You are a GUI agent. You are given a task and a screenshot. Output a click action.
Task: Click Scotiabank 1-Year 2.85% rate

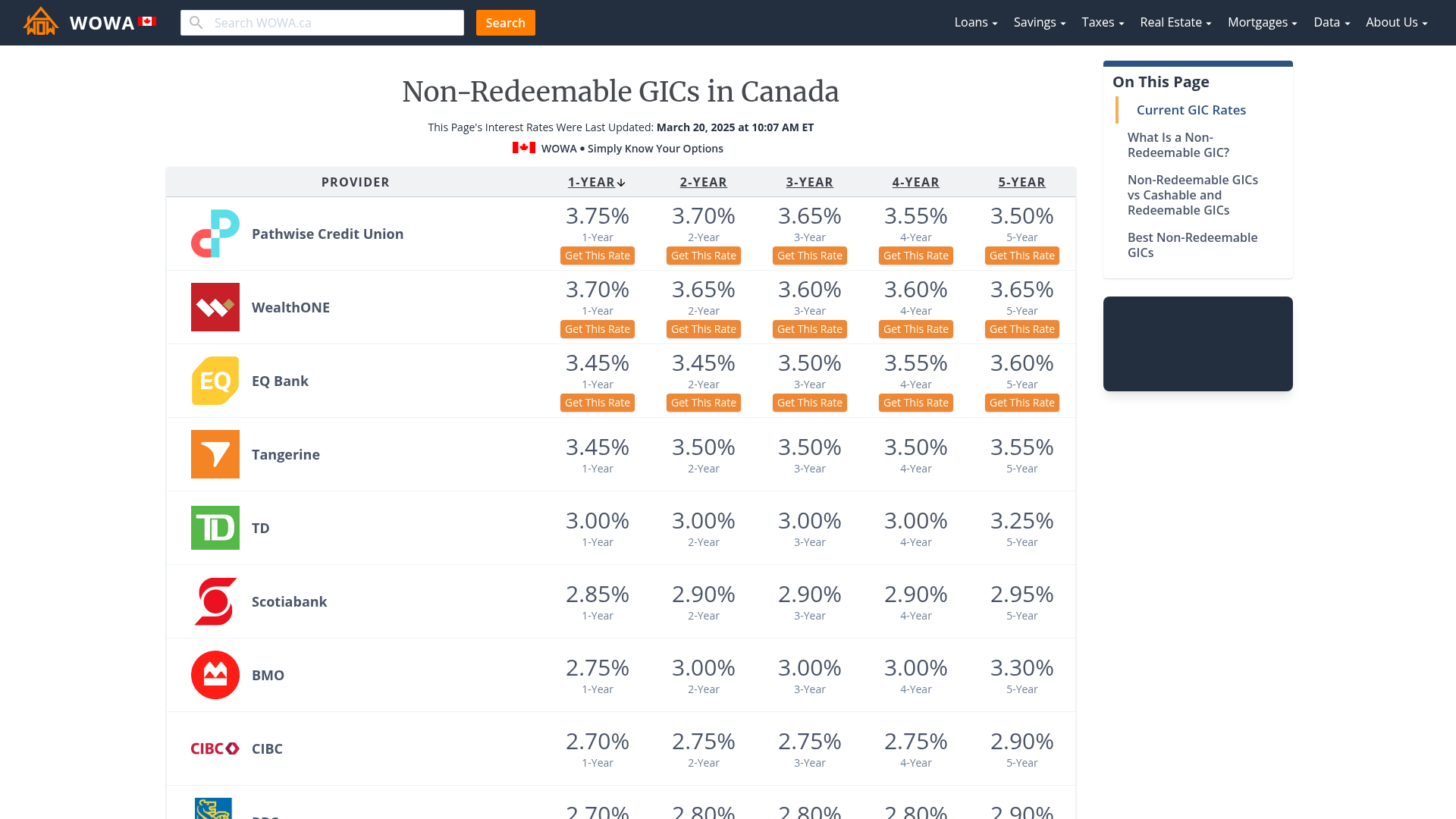point(598,595)
